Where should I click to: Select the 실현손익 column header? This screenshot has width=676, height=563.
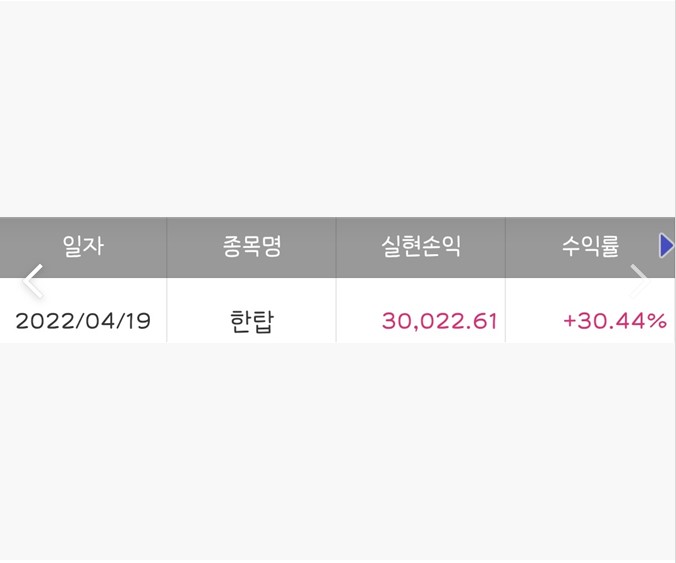pos(421,247)
